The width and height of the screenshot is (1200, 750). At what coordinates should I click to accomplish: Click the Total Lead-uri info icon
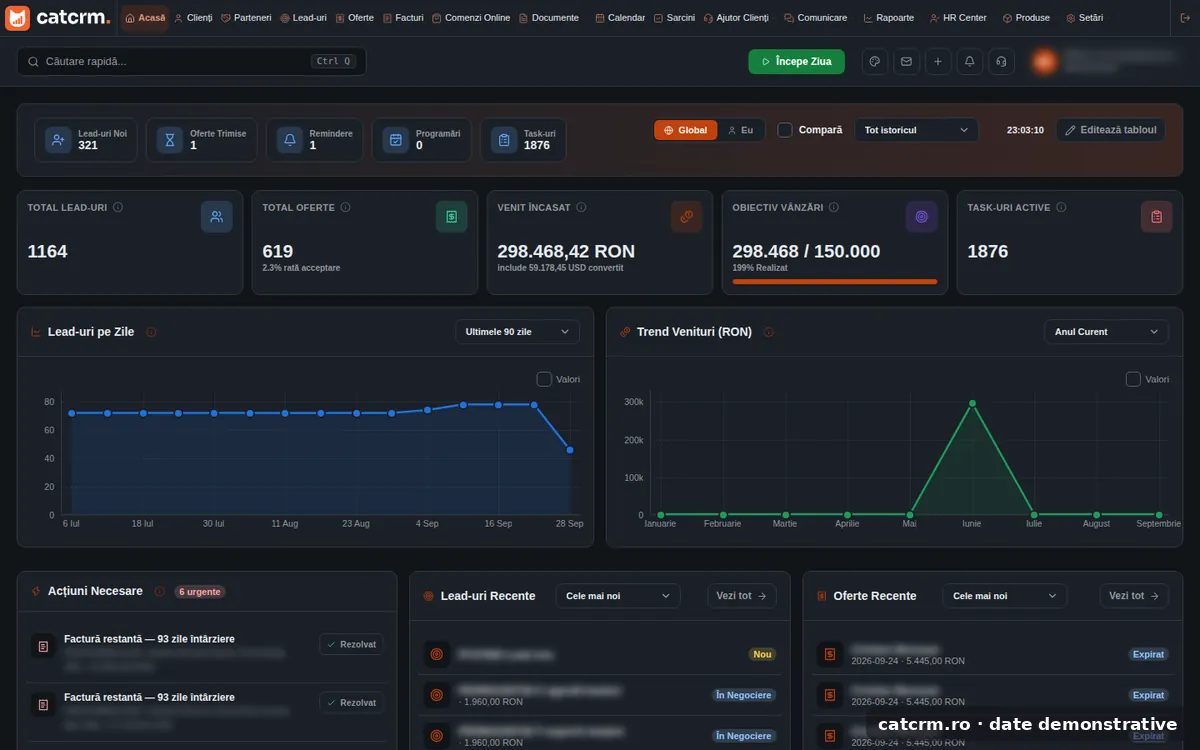click(118, 208)
